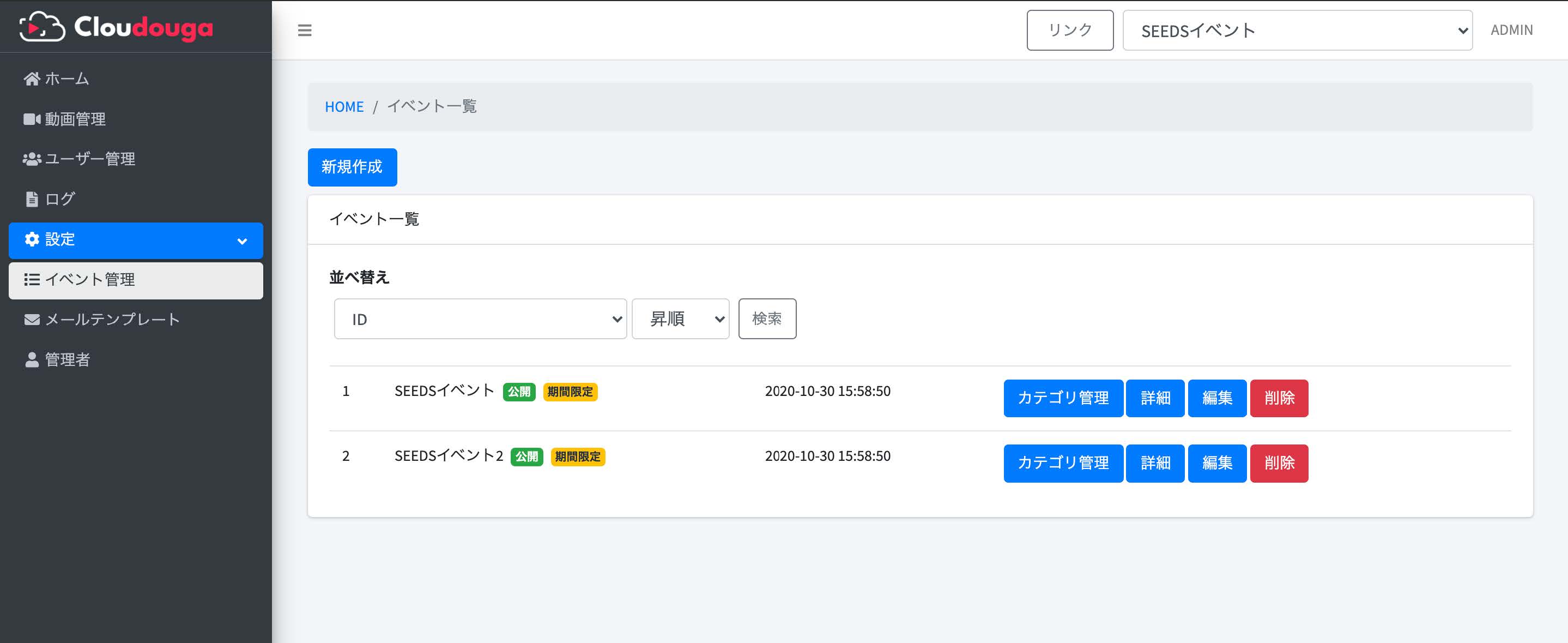Click 詳細 for SEEDSイベント row 1
Screen dimensions: 1568x643
click(1155, 398)
